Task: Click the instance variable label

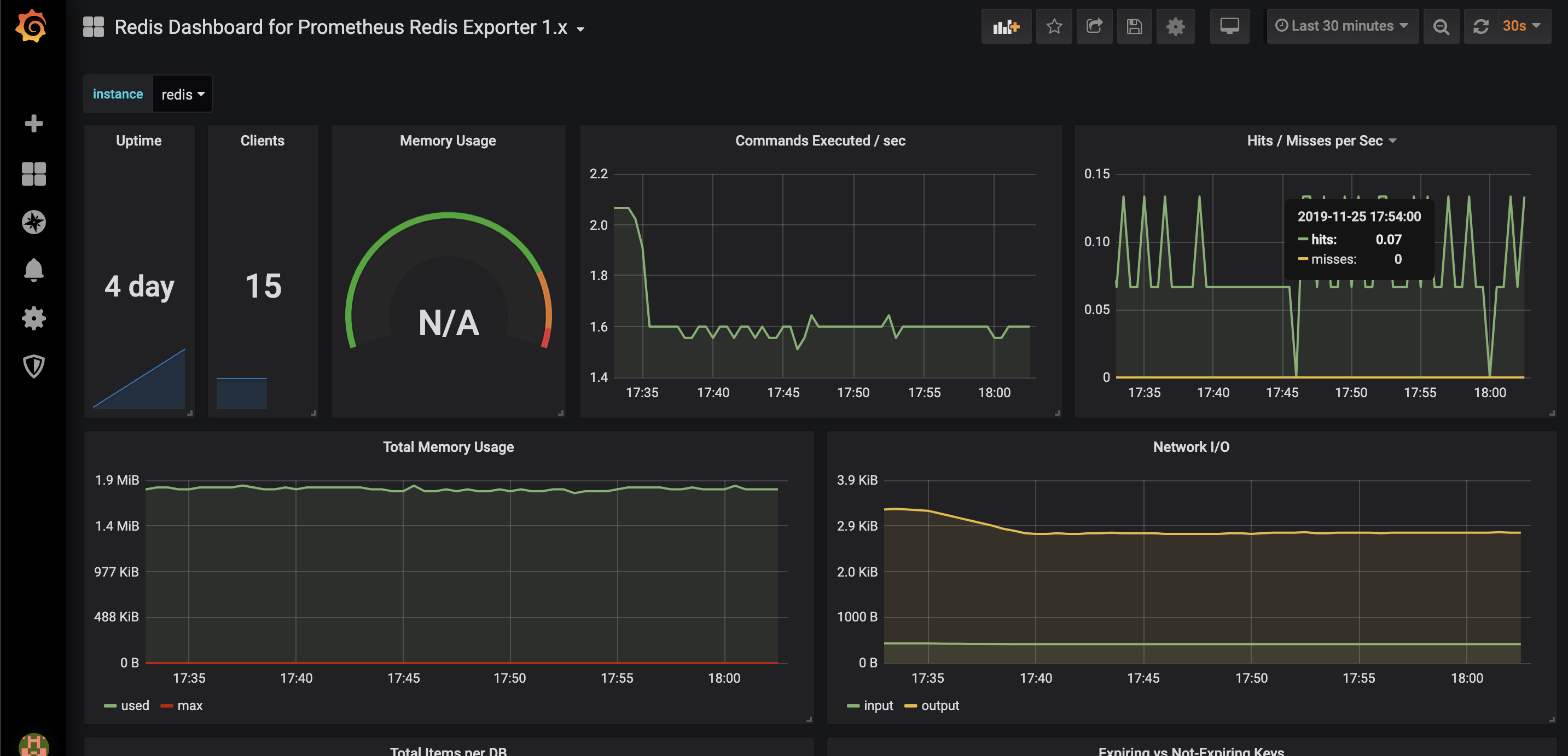Action: [x=118, y=94]
